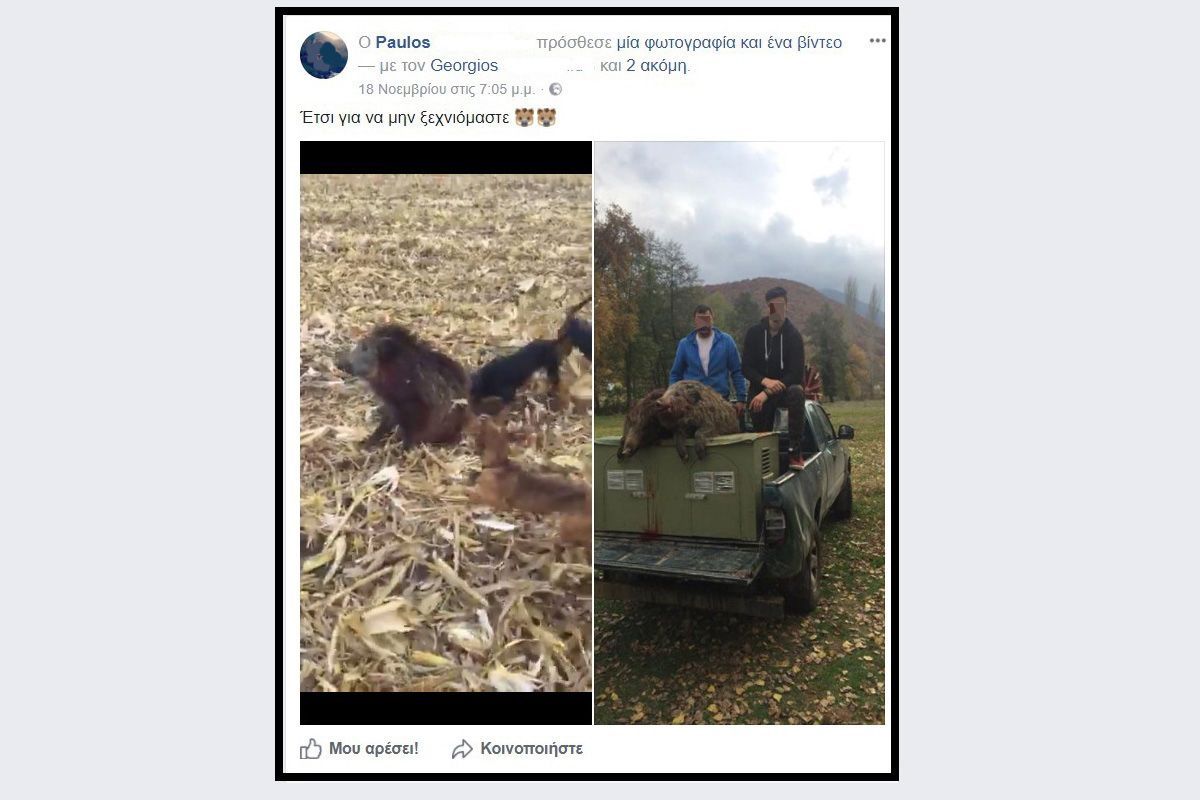Viewport: 1200px width, 800px height.
Task: Click the black letterbox bar below the video
Action: 446,708
